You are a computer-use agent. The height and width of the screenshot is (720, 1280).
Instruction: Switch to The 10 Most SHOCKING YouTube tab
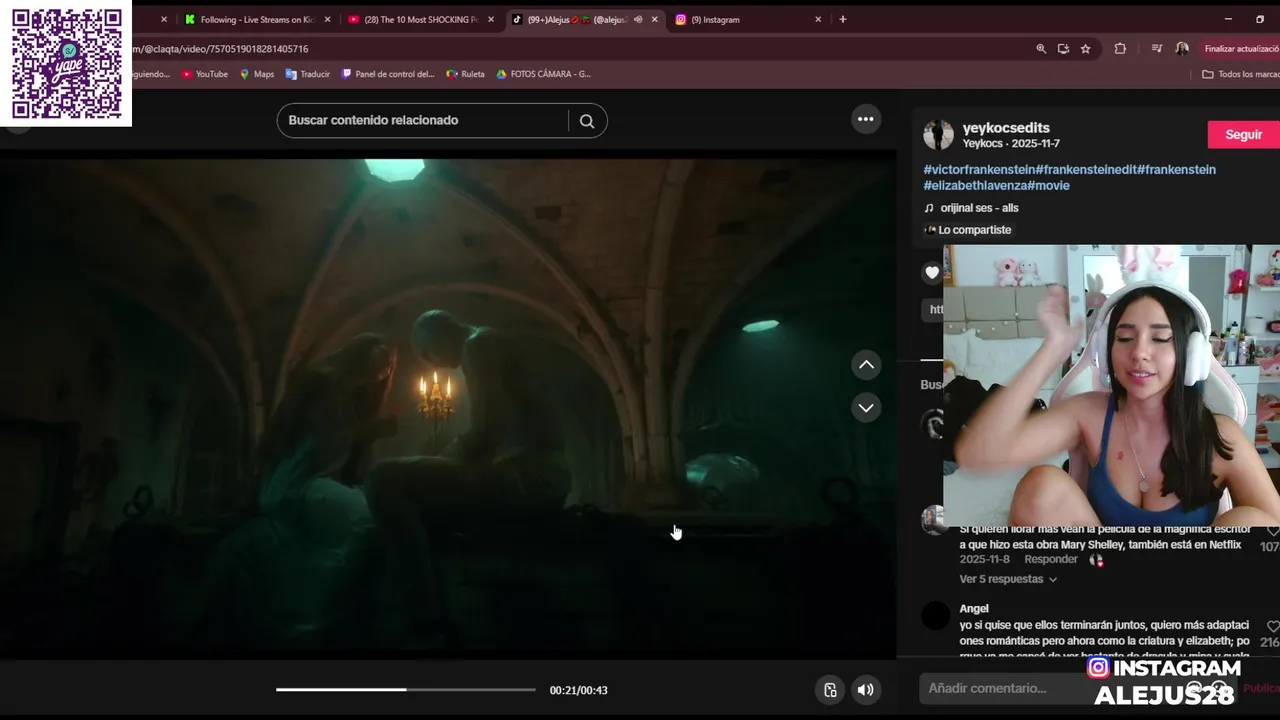pyautogui.click(x=421, y=19)
